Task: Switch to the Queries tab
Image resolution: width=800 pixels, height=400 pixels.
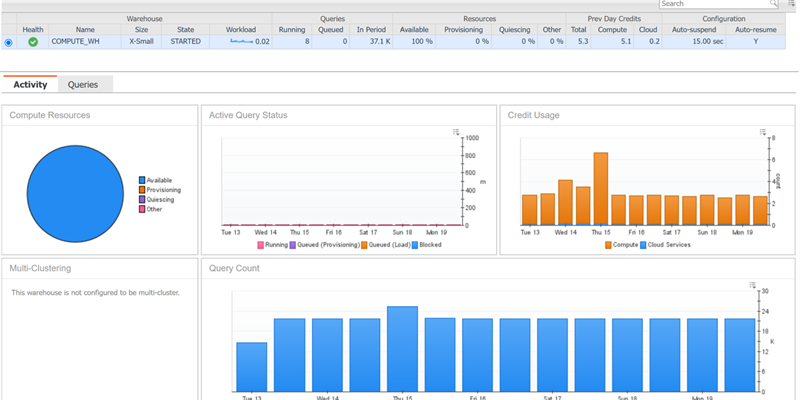Action: (x=83, y=85)
